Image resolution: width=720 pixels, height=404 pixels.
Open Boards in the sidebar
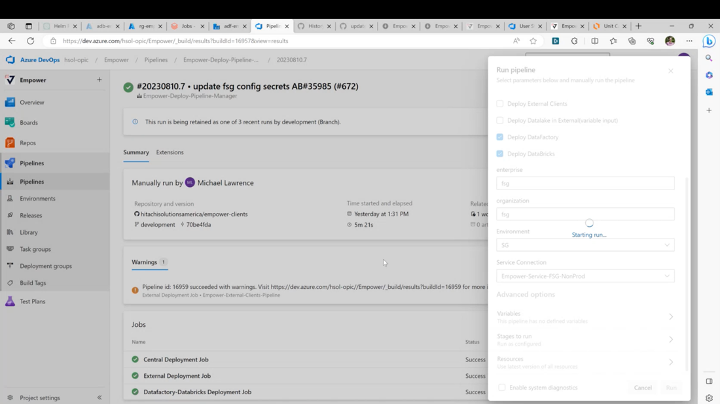click(28, 123)
